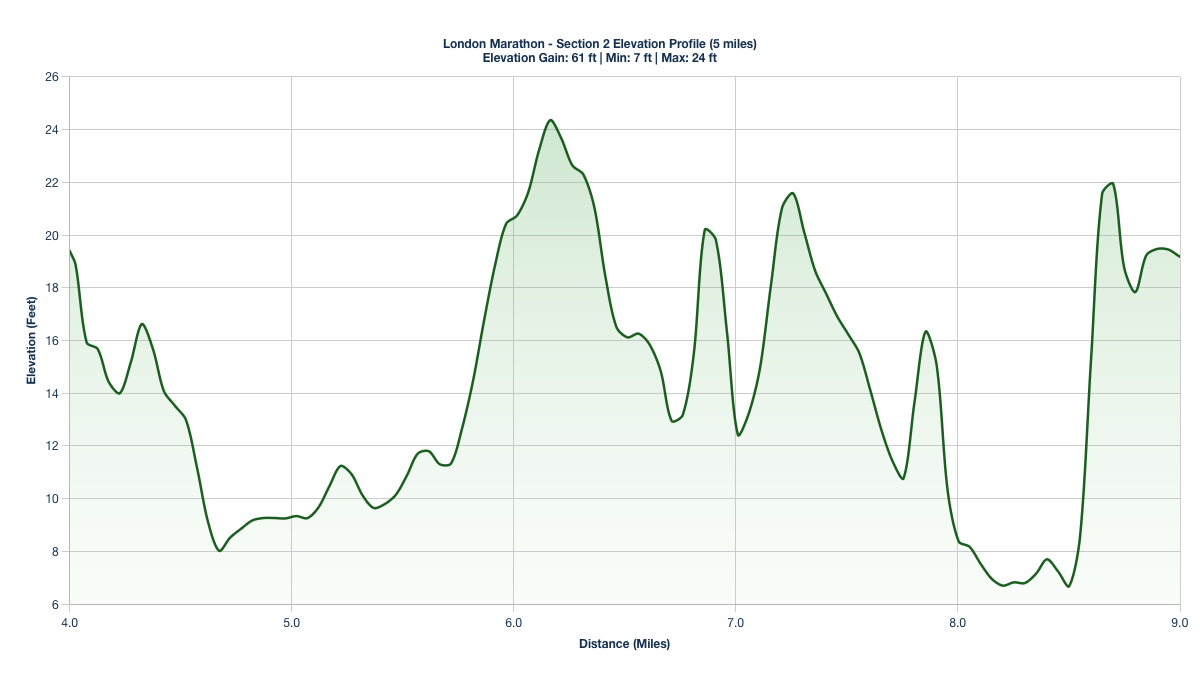Click the chart title "London Marathon - Section 2 Elevation Profile"
1200x675 pixels.
coord(601,43)
